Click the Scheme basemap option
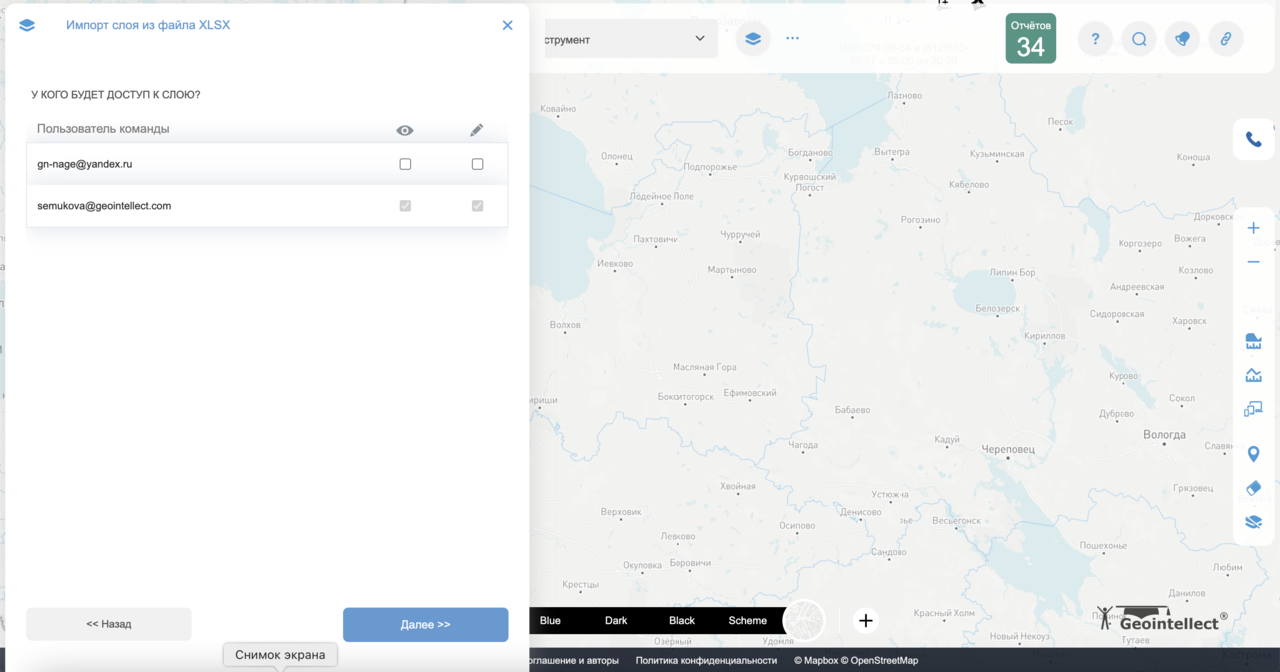This screenshot has width=1280, height=672. (x=747, y=620)
